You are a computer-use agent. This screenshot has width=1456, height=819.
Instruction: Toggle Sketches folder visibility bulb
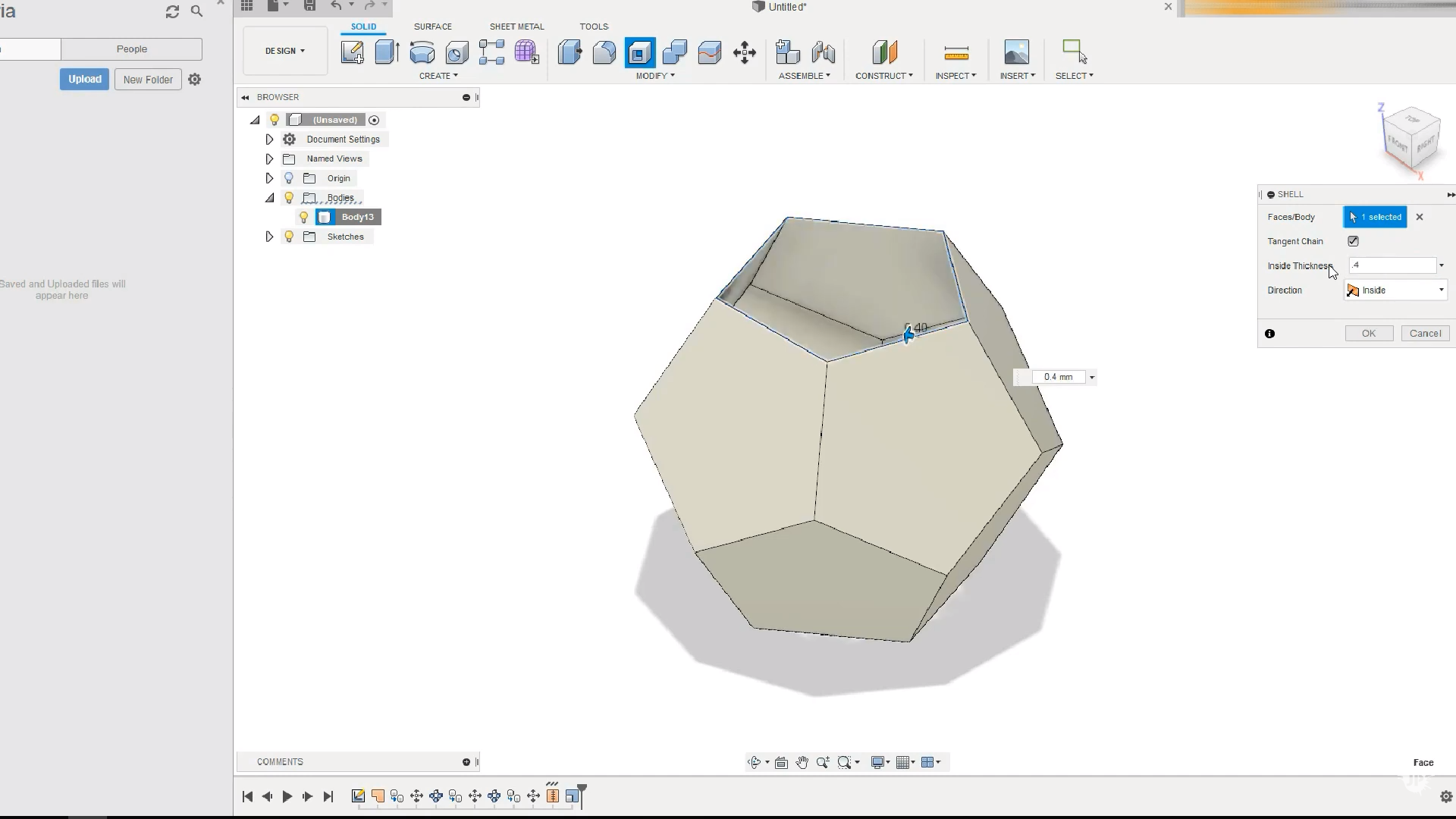tap(289, 237)
